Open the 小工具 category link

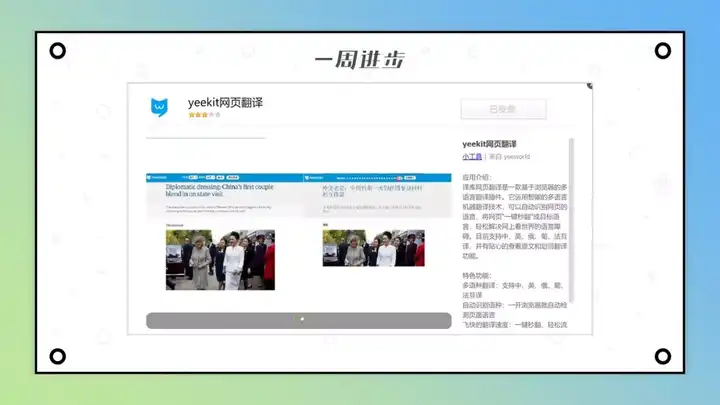pyautogui.click(x=472, y=157)
